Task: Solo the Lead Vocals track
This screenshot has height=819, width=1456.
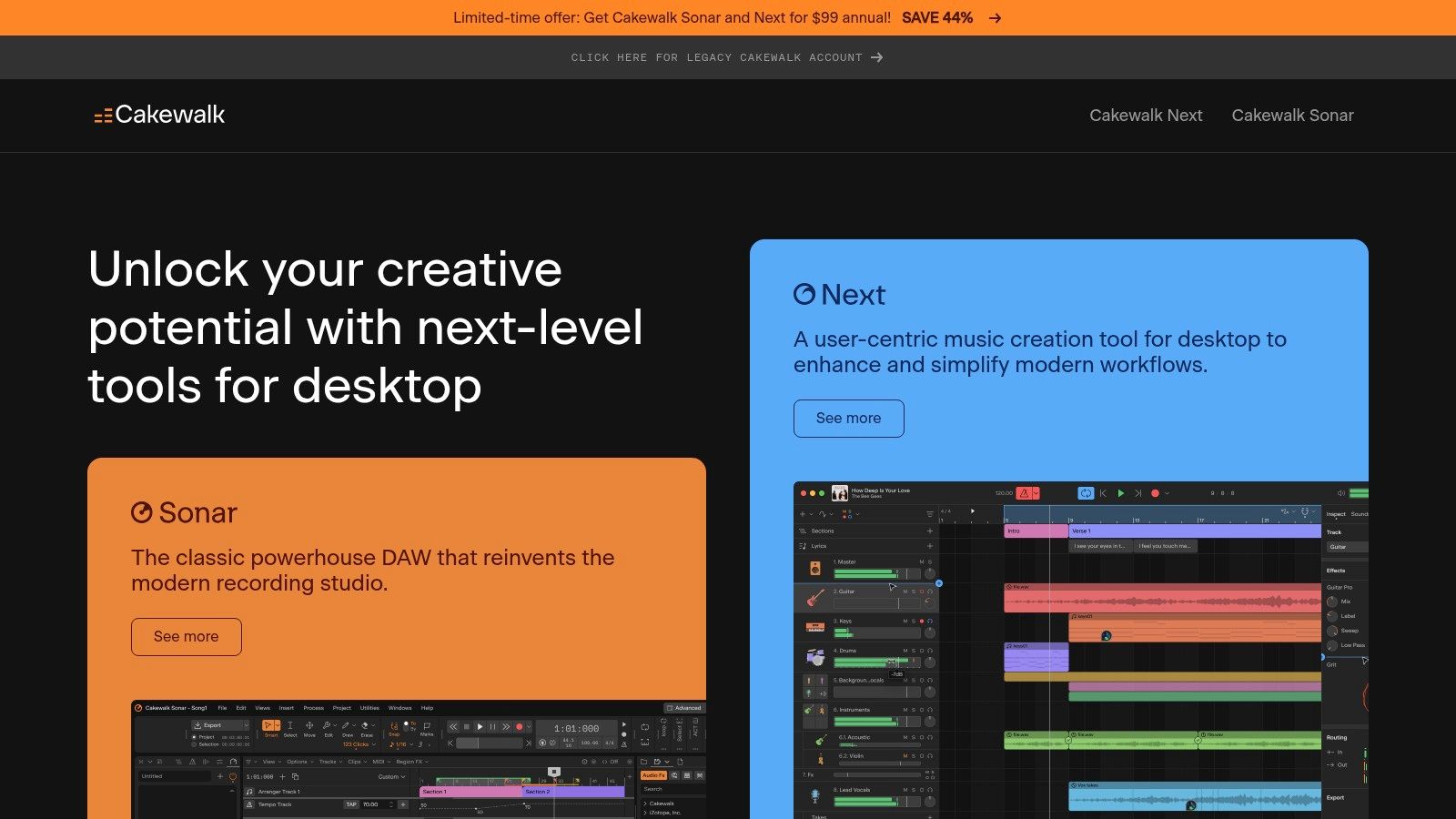Action: [914, 789]
